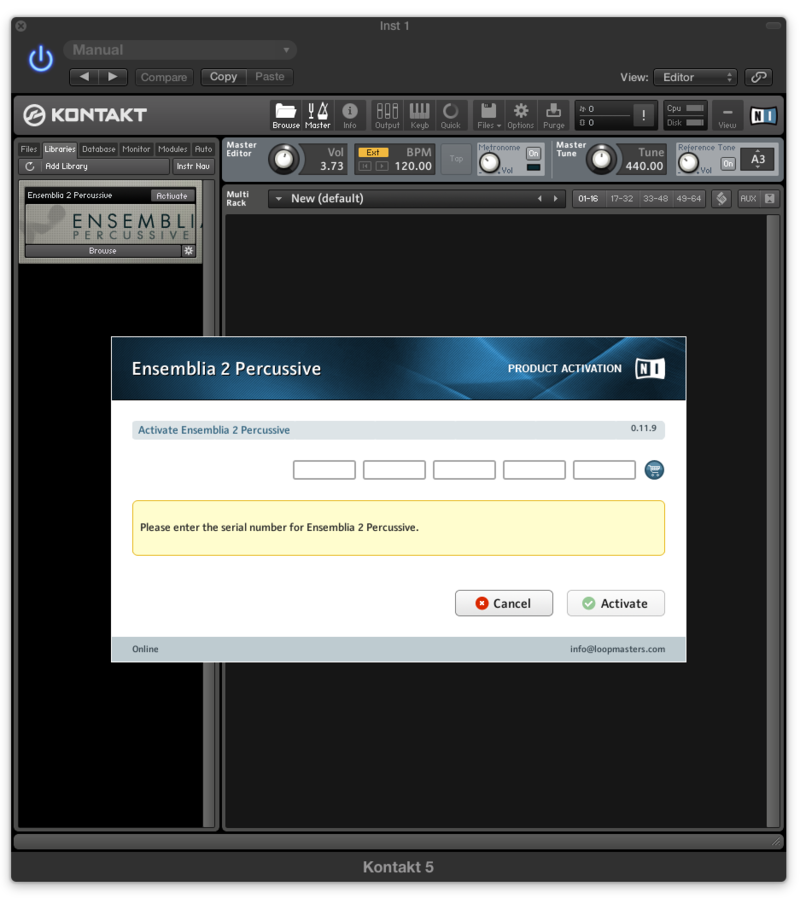The image size is (800, 904).
Task: Click the Compare button
Action: pyautogui.click(x=164, y=77)
